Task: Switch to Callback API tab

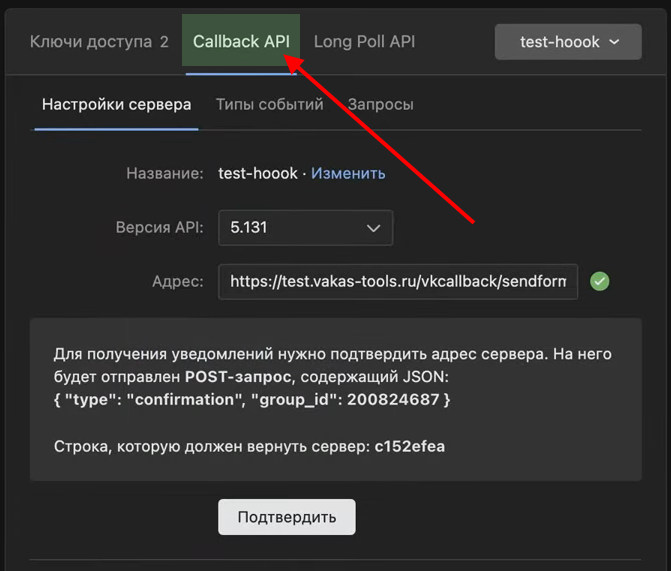Action: pyautogui.click(x=241, y=42)
